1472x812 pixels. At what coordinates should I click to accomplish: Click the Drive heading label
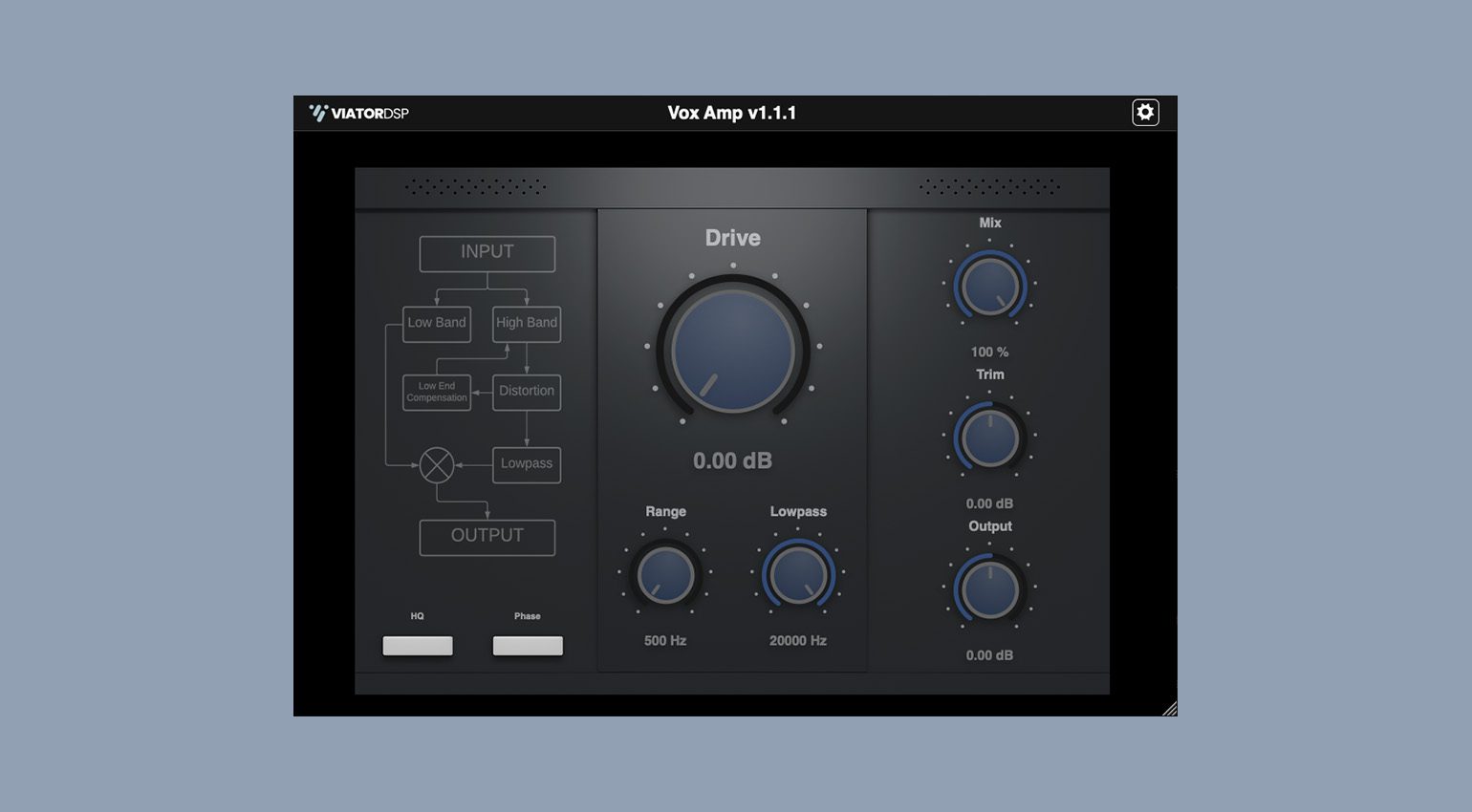pyautogui.click(x=733, y=238)
